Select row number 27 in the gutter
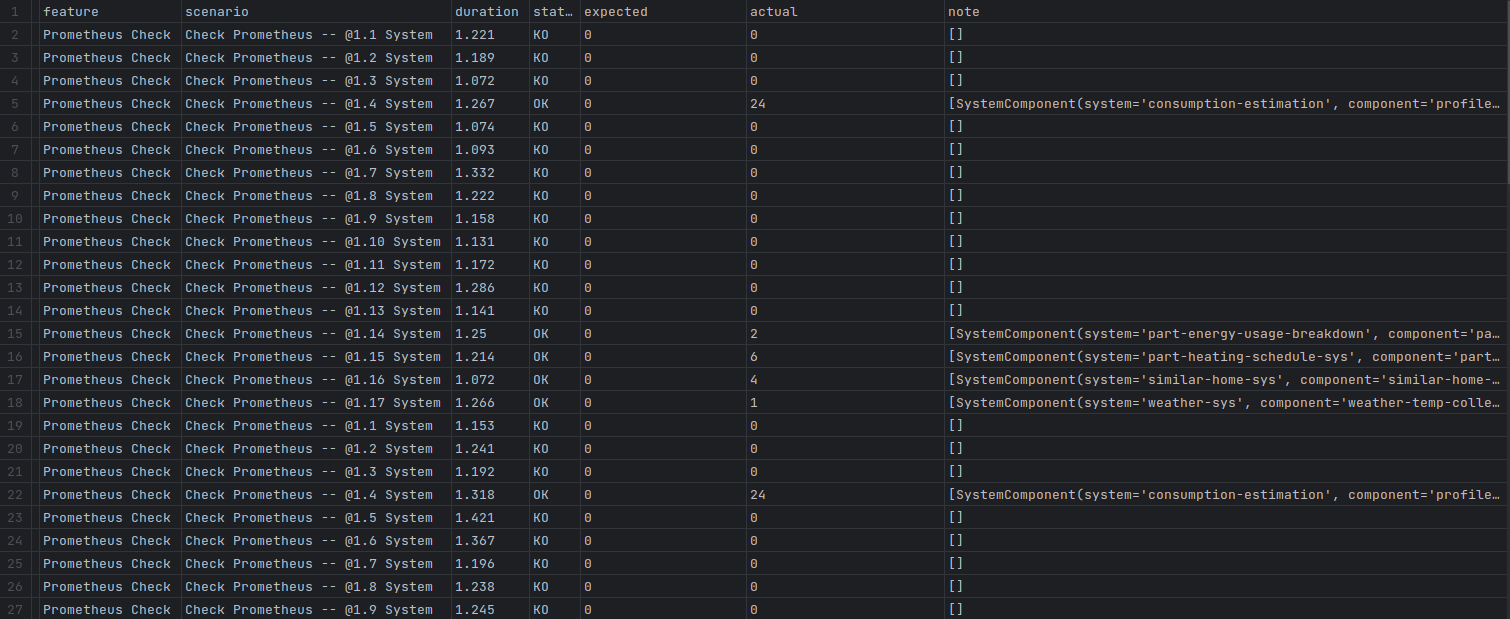The width and height of the screenshot is (1510, 619). (14, 610)
